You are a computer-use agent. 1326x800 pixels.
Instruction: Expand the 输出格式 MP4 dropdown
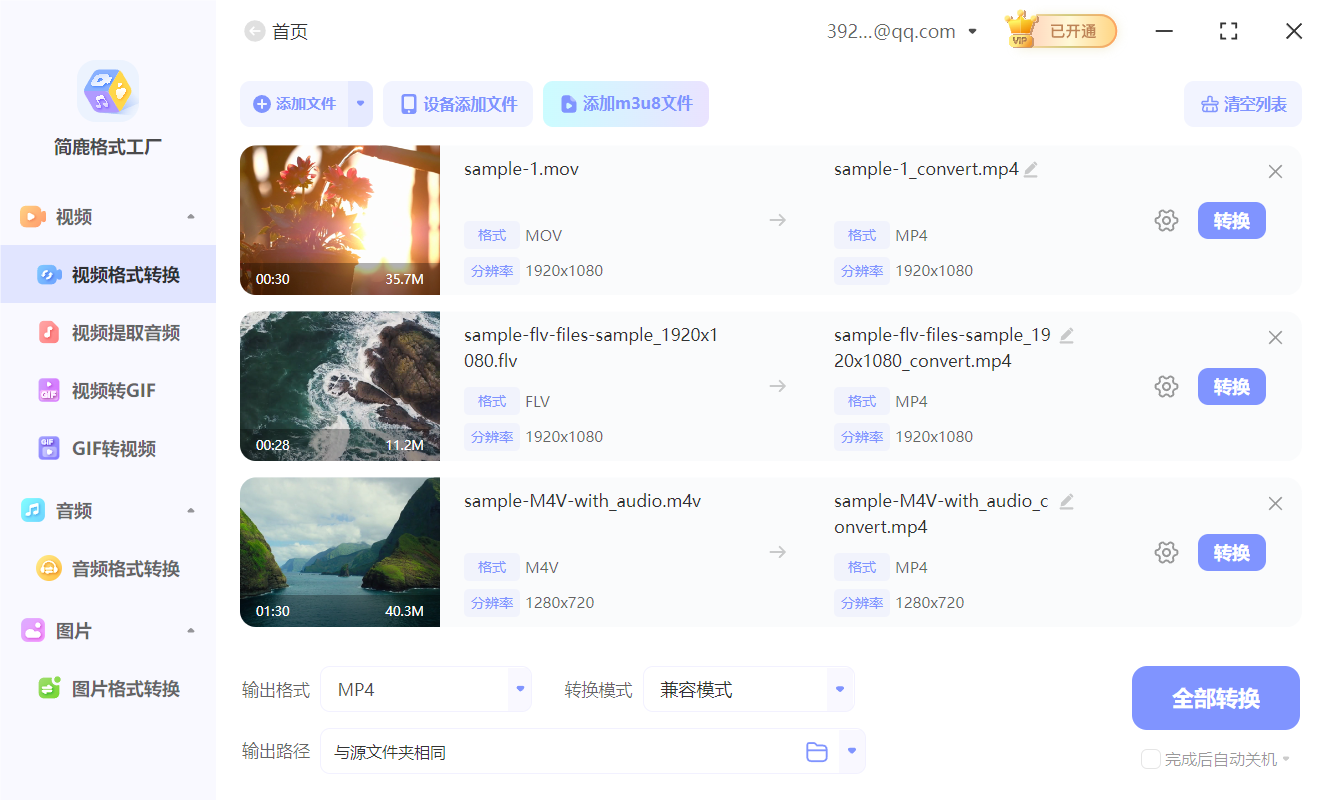(x=519, y=689)
